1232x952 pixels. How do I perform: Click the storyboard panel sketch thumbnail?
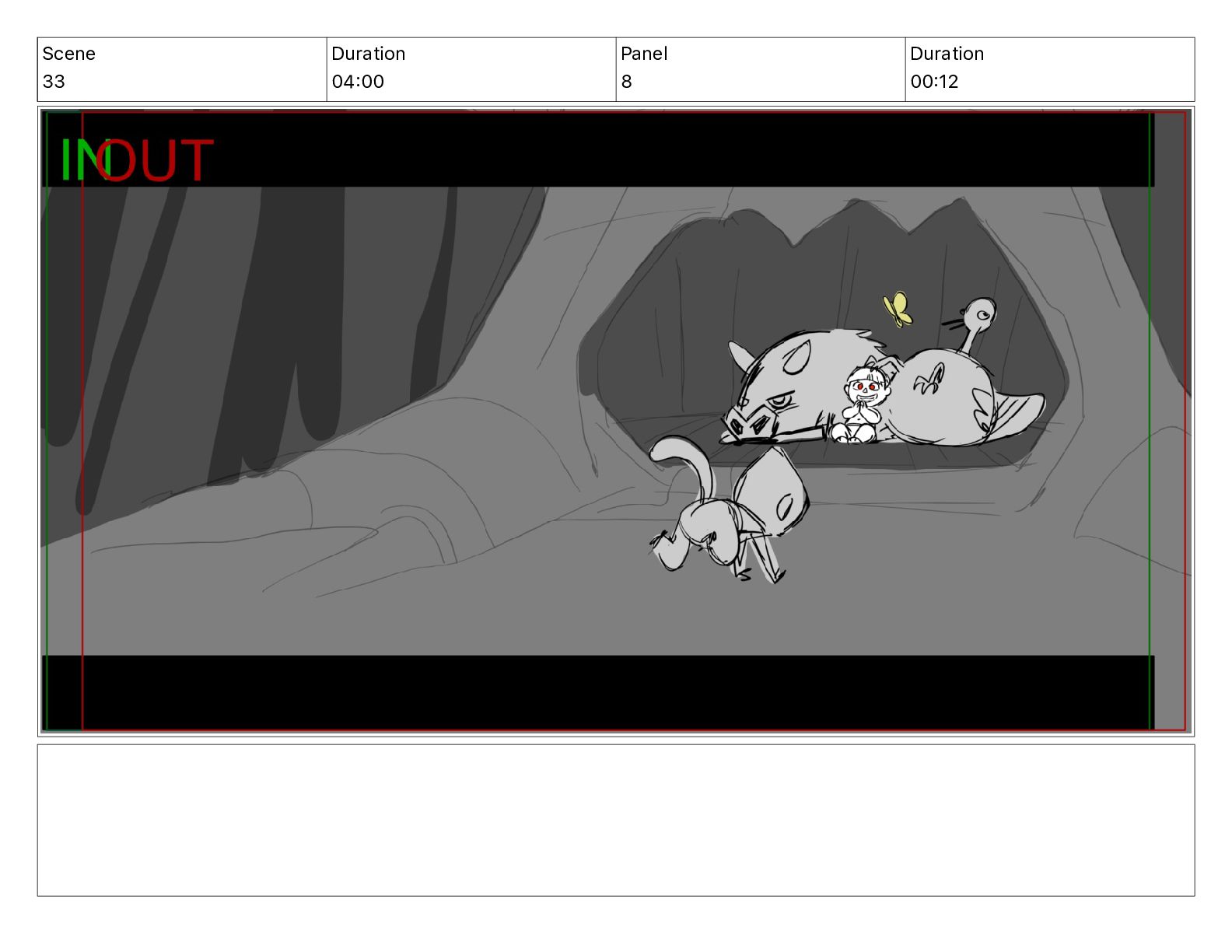[616, 422]
